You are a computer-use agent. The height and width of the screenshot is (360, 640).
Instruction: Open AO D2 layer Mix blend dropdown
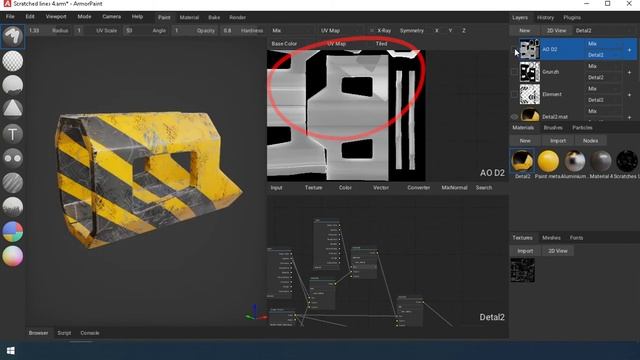click(x=604, y=44)
